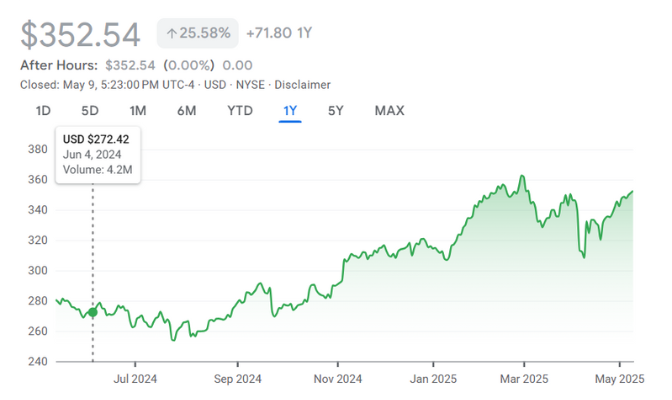
Task: Click the 240 price axis label
Action: coord(38,361)
